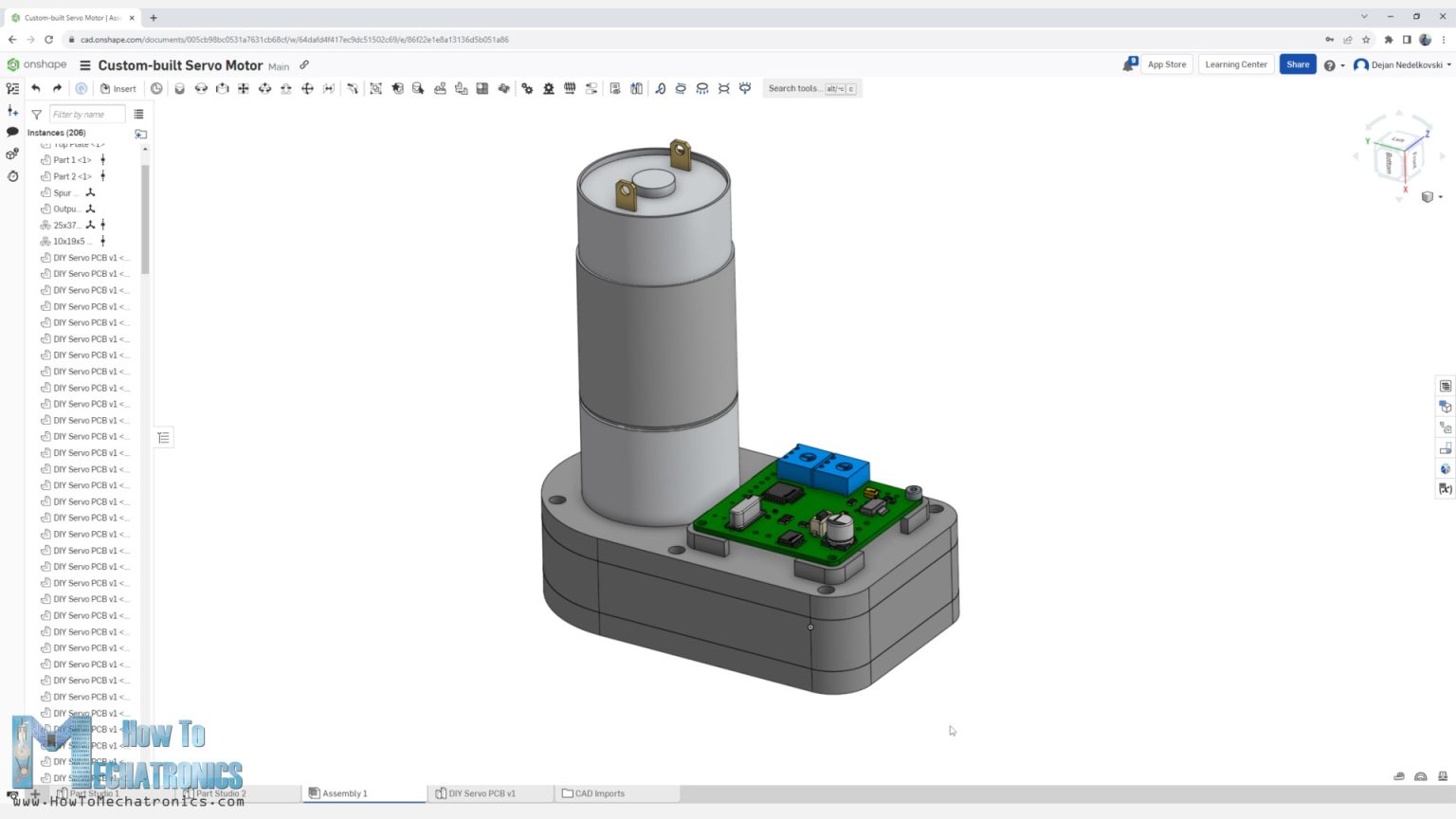Screen dimensions: 1456x819
Task: Open the Comments panel on the left edge
Action: point(12,132)
